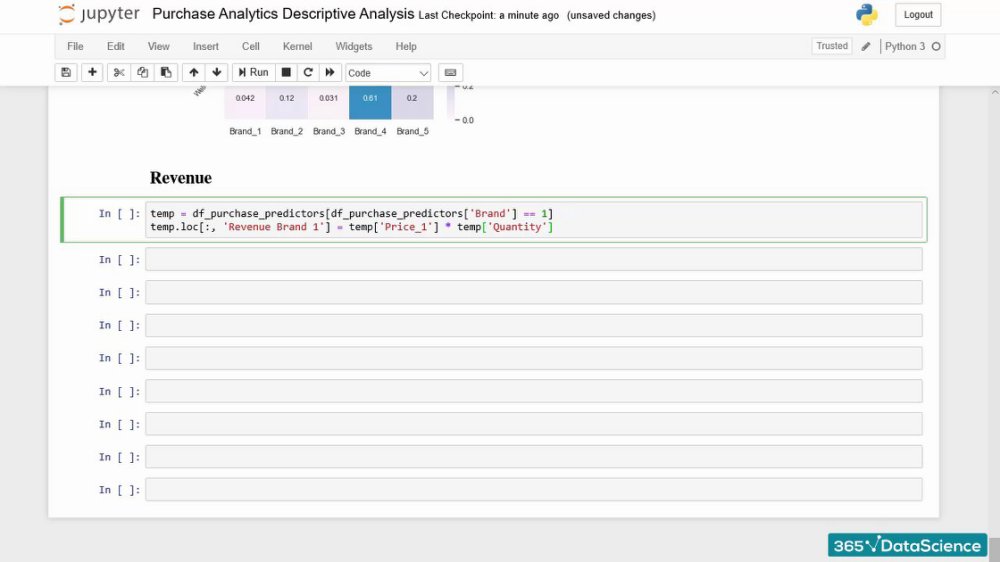Interrupt the kernel stop icon

coord(286,73)
